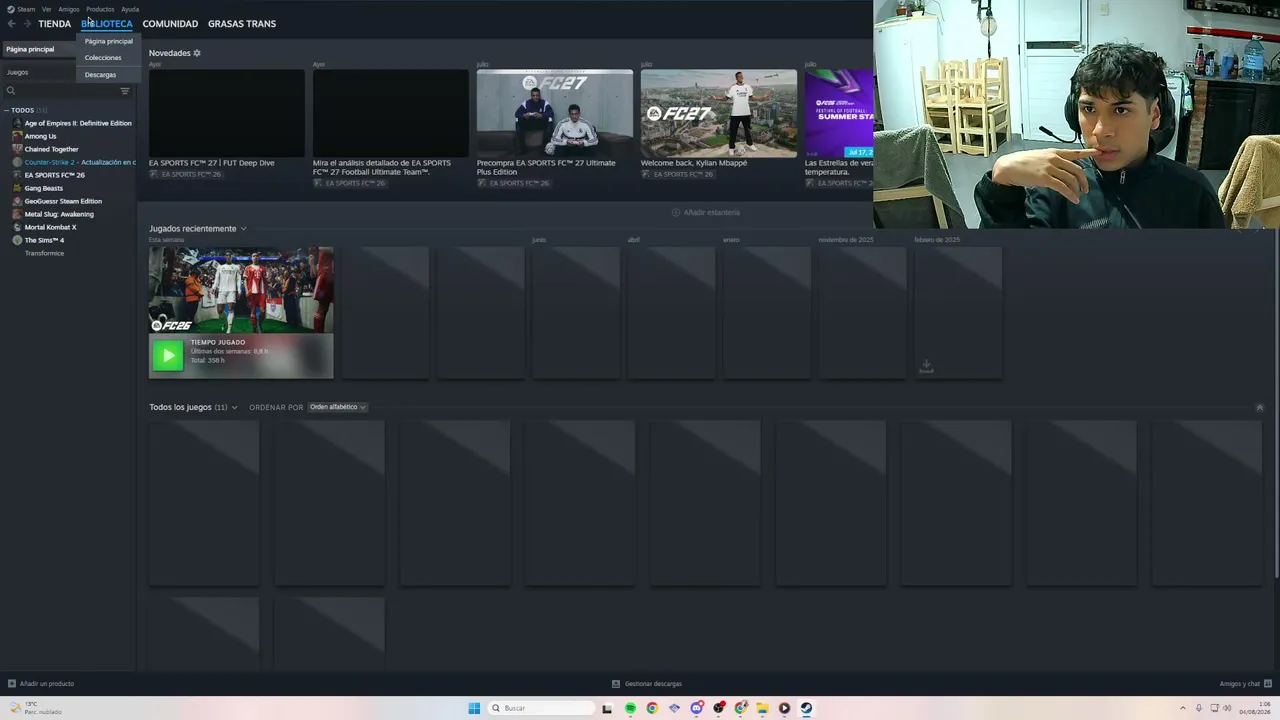This screenshot has width=1280, height=720.
Task: Click the Gestionar descargas download icon
Action: coord(616,684)
